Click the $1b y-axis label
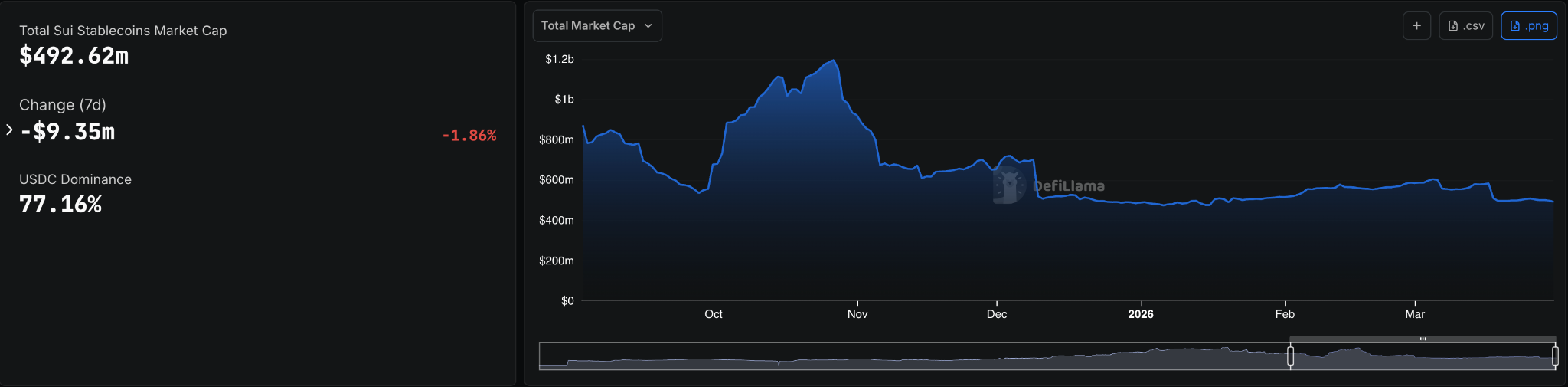The image size is (1568, 387). click(564, 100)
